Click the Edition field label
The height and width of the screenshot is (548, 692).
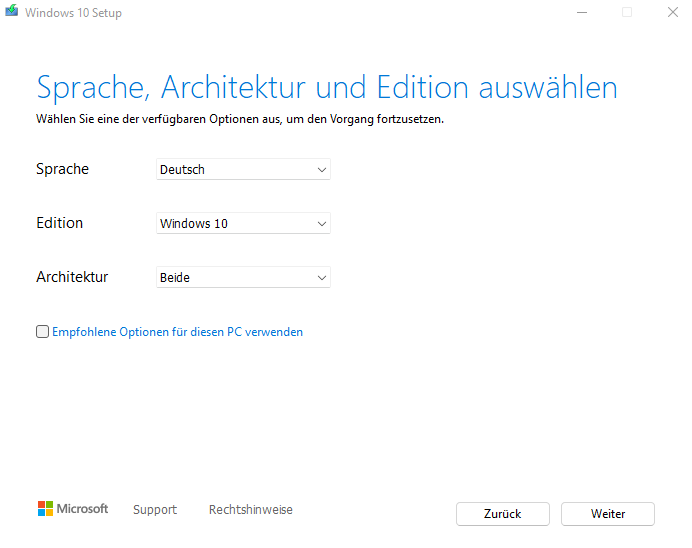point(59,223)
